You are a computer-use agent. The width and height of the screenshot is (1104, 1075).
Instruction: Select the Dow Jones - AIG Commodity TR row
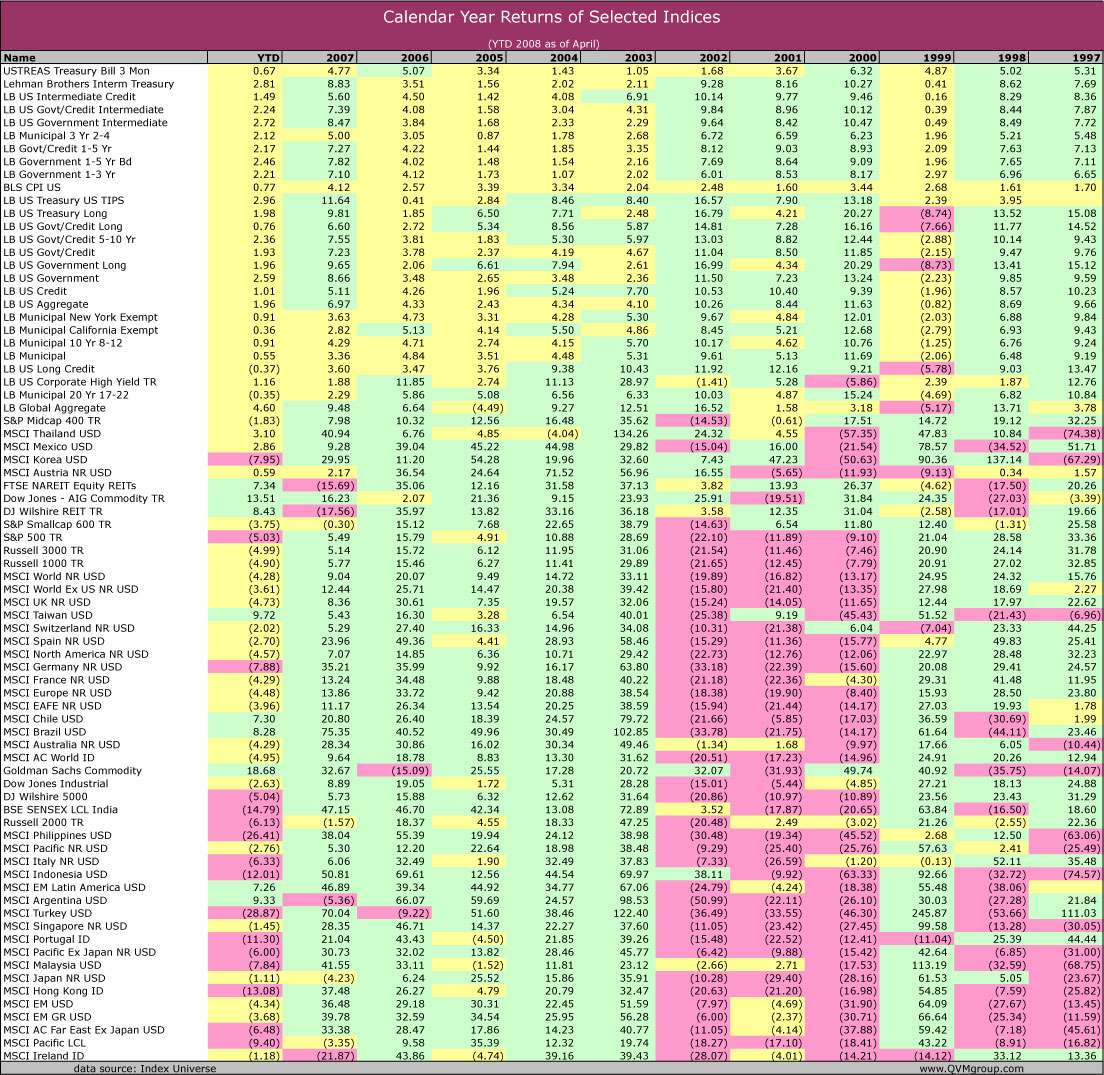tap(552, 498)
